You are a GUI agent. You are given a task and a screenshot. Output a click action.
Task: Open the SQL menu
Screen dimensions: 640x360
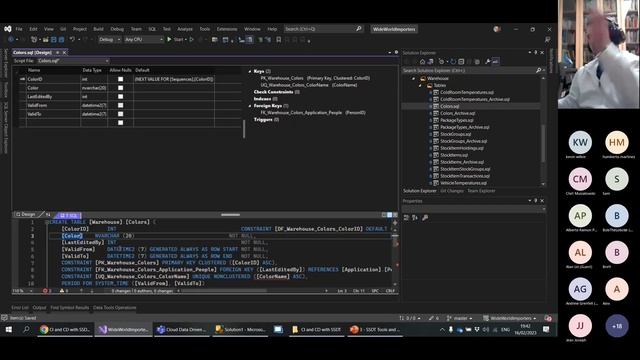[x=152, y=29]
